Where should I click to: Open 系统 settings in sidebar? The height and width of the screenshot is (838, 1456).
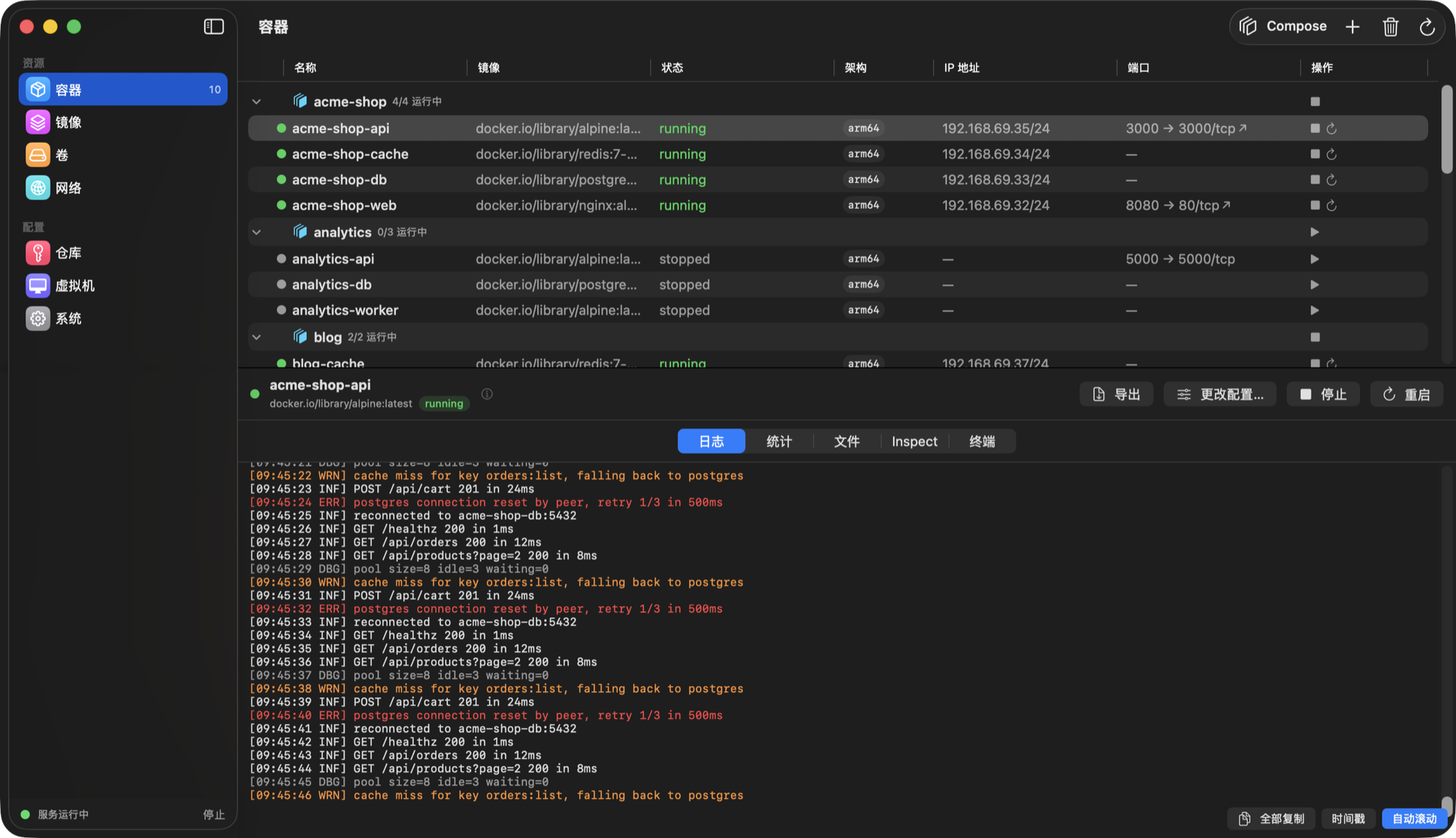point(123,318)
